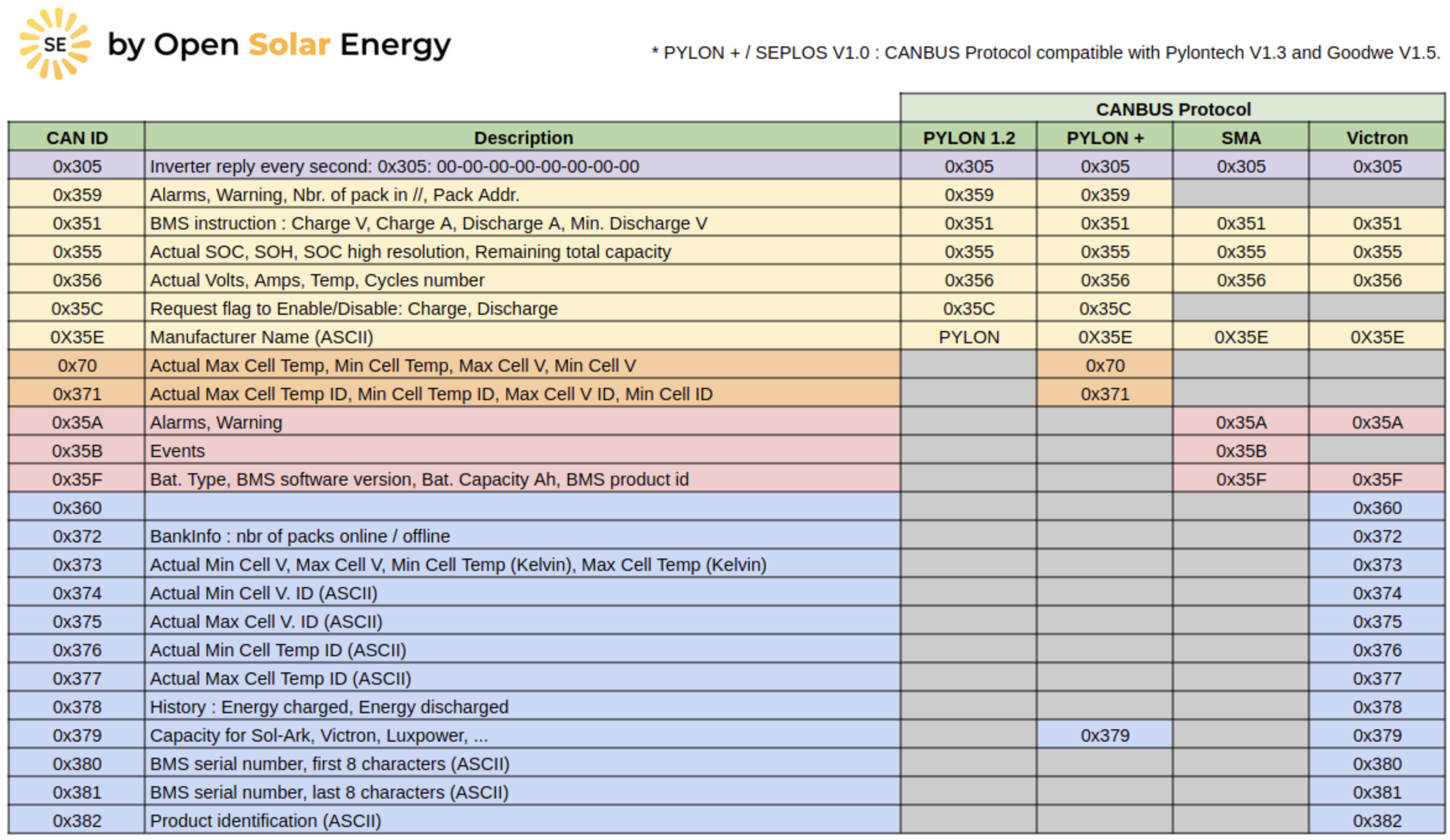Click the 'PYLON +' column header
The width and height of the screenshot is (1450, 840).
point(1105,137)
